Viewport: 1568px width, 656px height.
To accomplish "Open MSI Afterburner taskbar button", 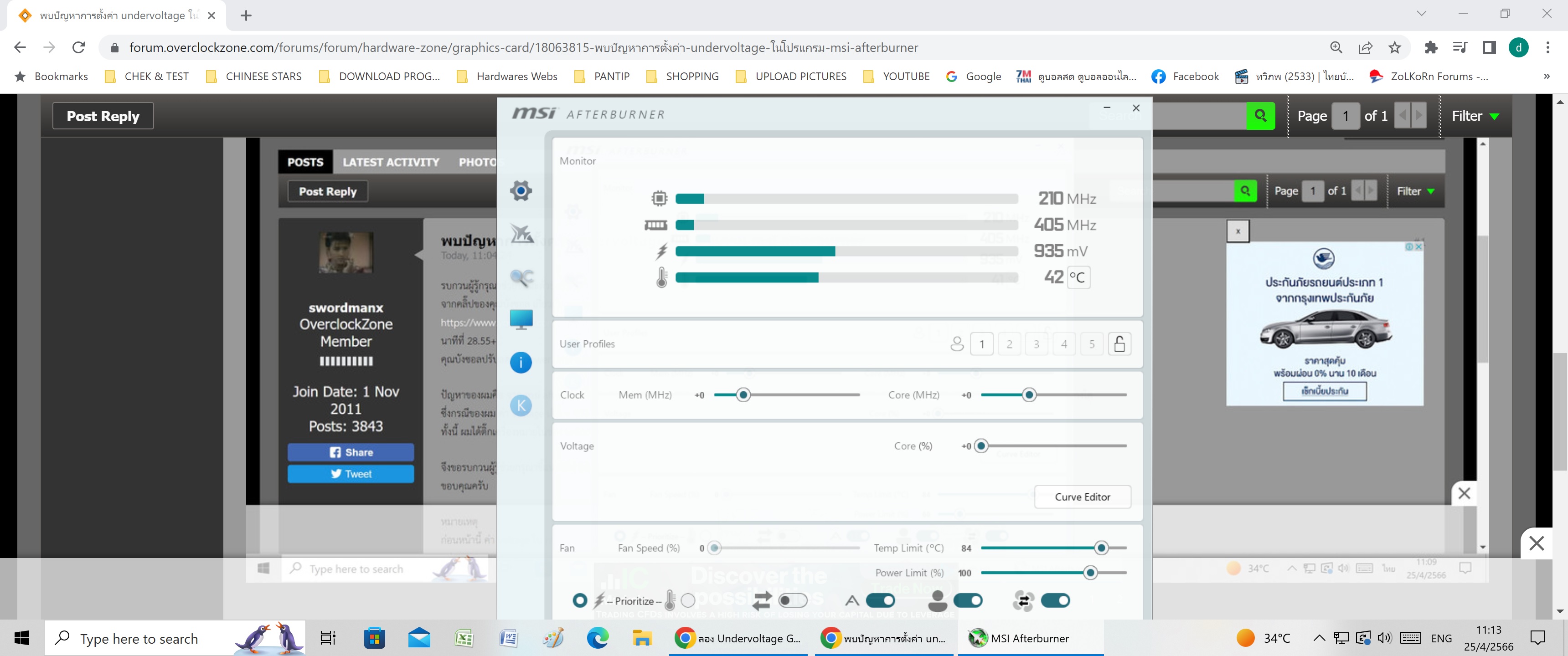I will tap(1031, 638).
